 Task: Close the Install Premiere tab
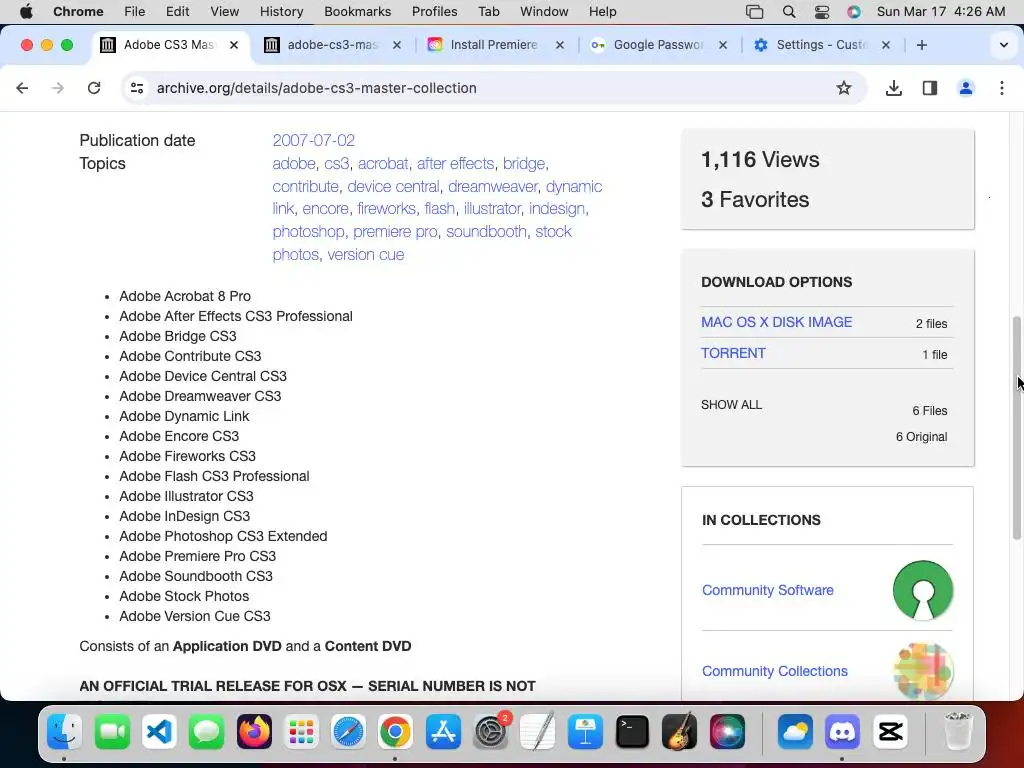(560, 45)
